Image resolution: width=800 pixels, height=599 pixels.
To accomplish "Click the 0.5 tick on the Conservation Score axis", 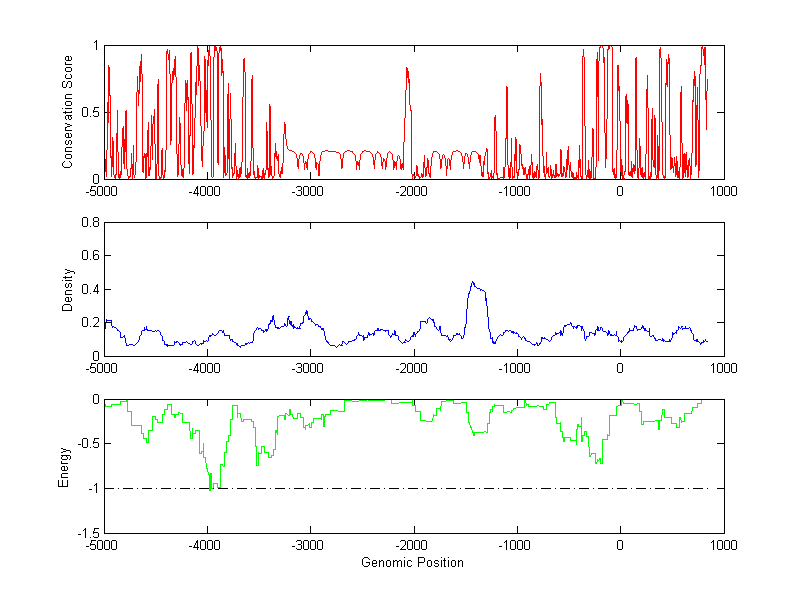I will click(89, 112).
